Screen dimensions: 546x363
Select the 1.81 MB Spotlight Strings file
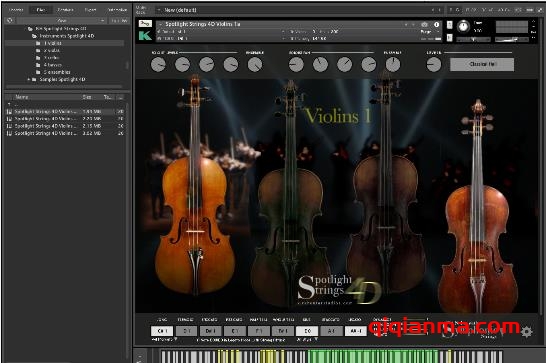click(x=64, y=111)
